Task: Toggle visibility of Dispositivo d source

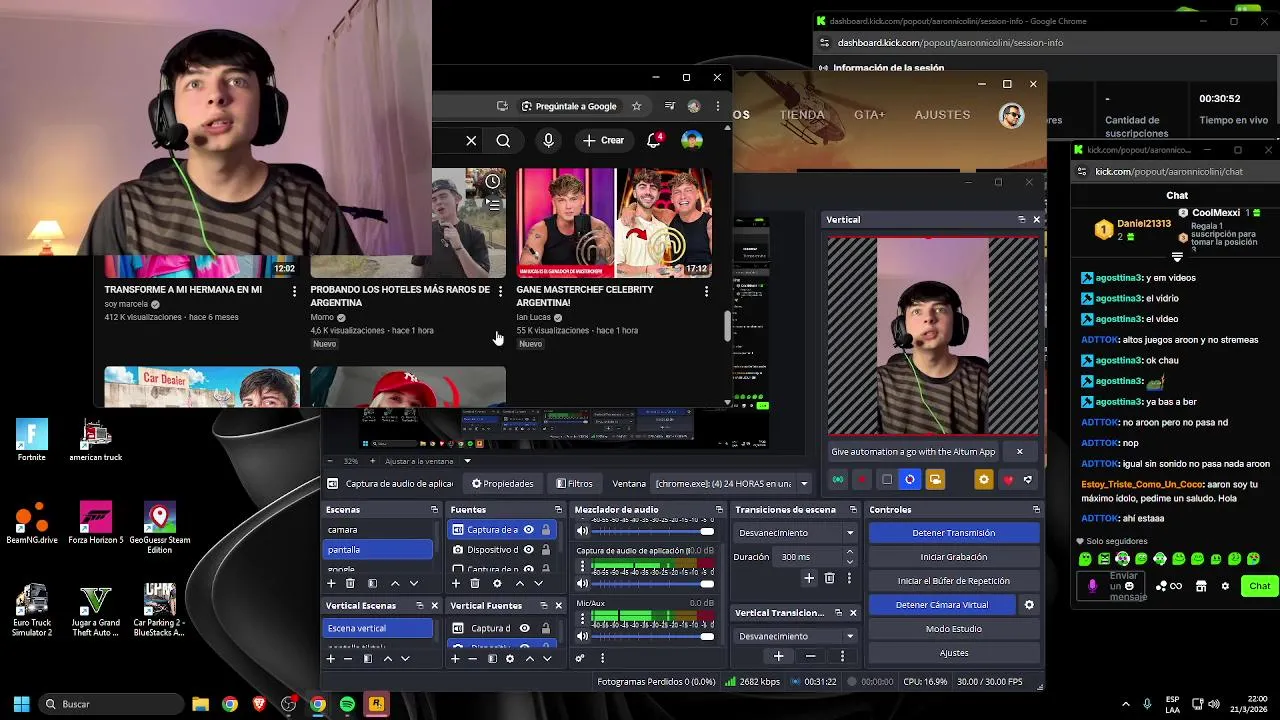Action: click(x=528, y=550)
